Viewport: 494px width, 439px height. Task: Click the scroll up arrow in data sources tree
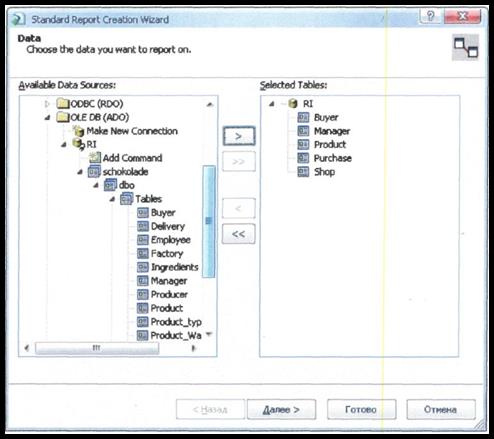click(x=209, y=104)
